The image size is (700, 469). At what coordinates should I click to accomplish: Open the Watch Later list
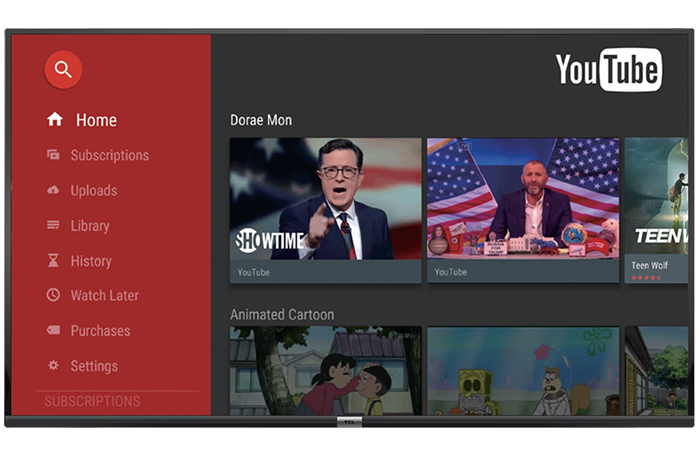coord(104,296)
